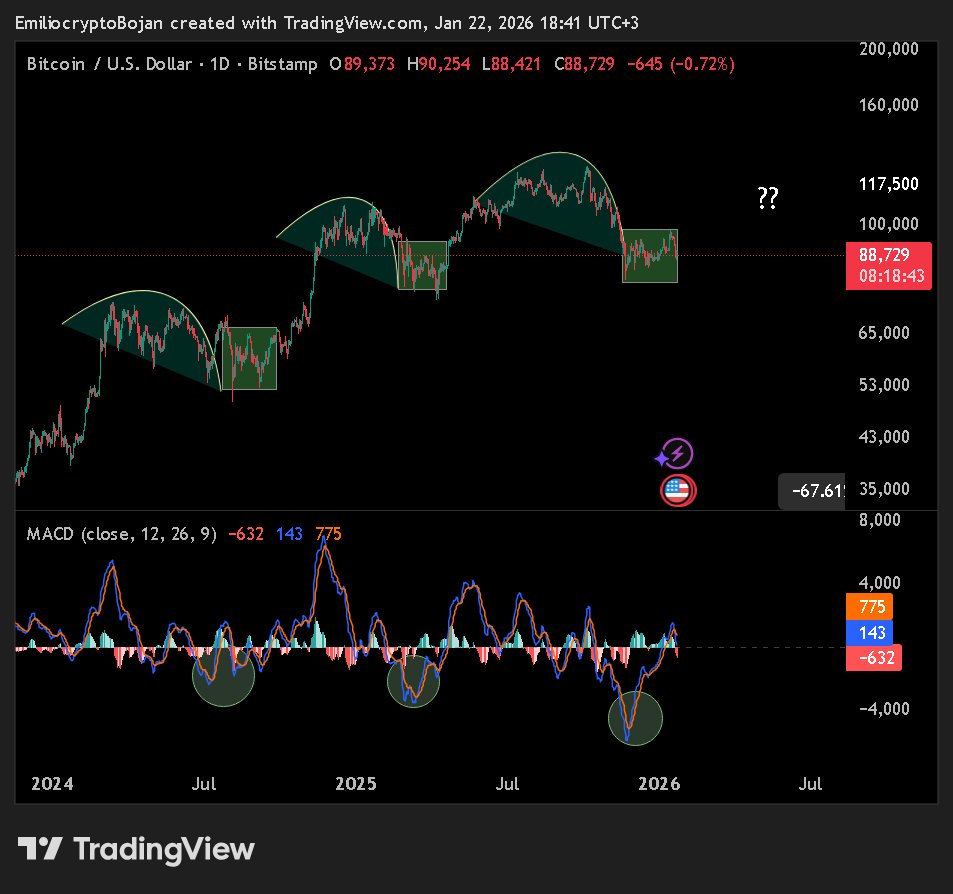Click the 8,000 MACD axis label
Screen dimensions: 953x894
(880, 520)
